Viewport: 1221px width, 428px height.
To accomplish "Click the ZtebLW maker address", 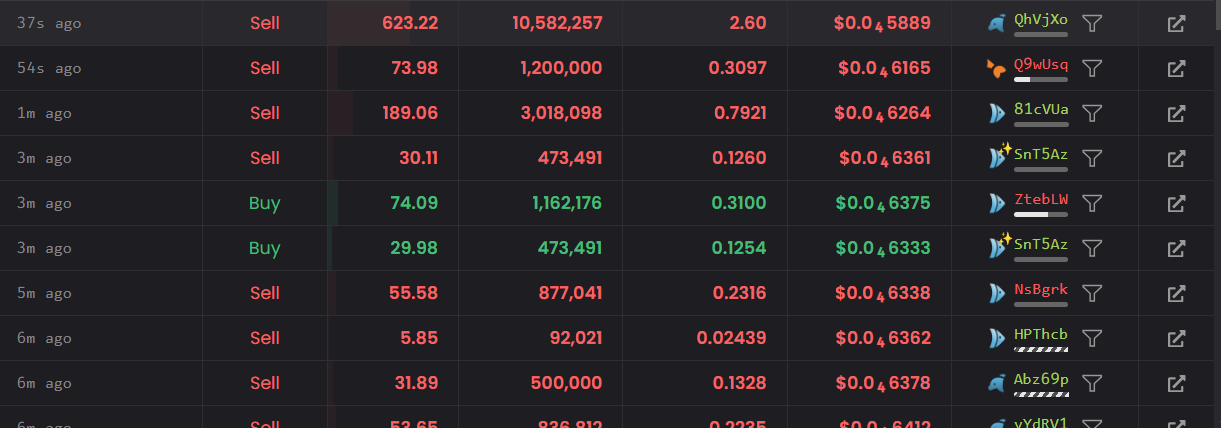I will pyautogui.click(x=1040, y=199).
